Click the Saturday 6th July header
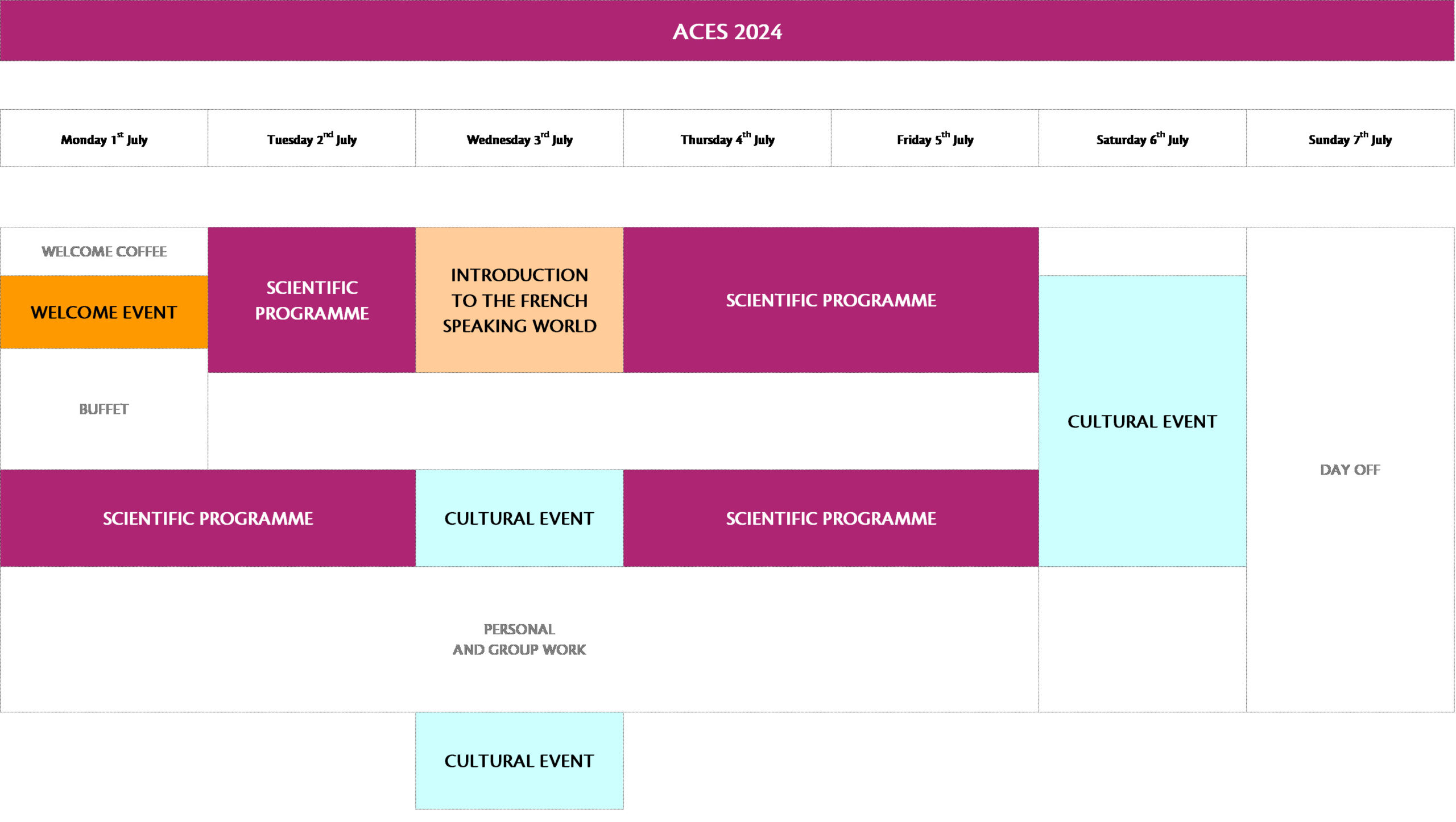The width and height of the screenshot is (1456, 822). (1142, 139)
